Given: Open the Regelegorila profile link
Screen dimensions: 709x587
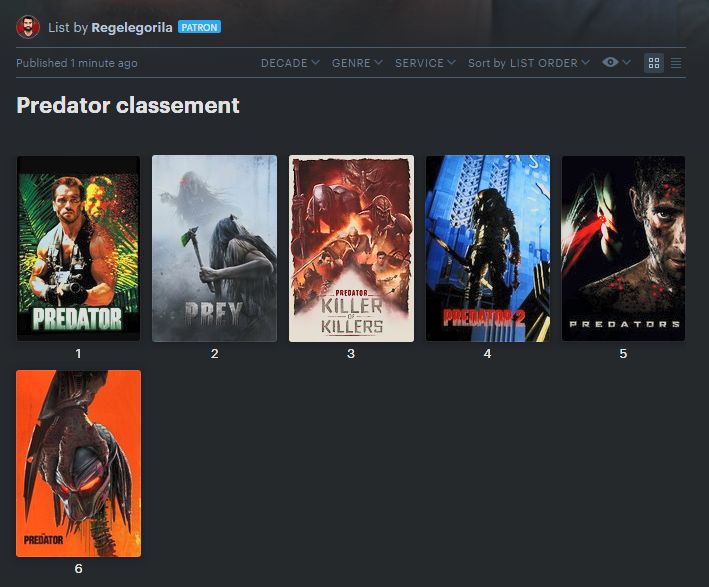Looking at the screenshot, I should 132,28.
